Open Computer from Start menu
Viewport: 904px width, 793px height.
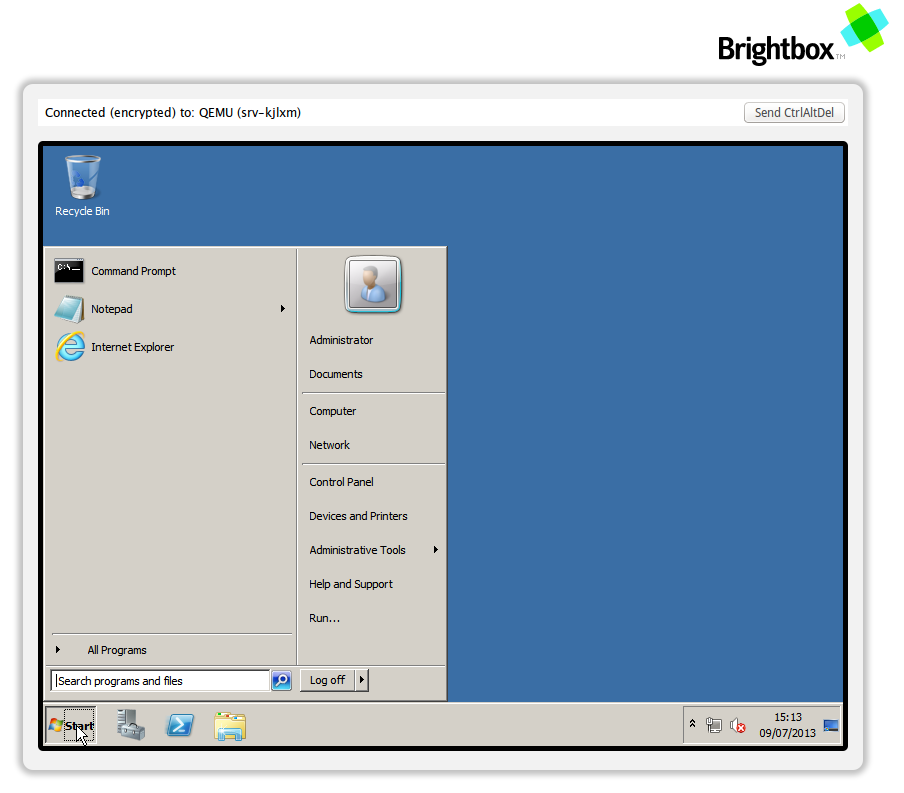333,411
